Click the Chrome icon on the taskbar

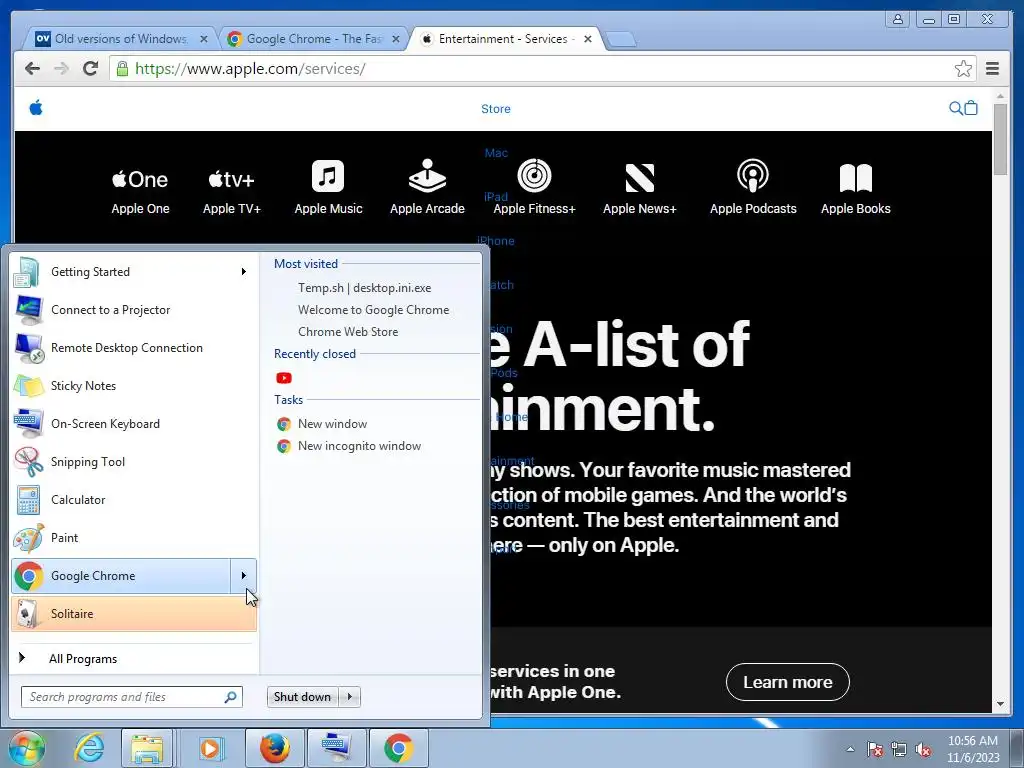pos(399,748)
